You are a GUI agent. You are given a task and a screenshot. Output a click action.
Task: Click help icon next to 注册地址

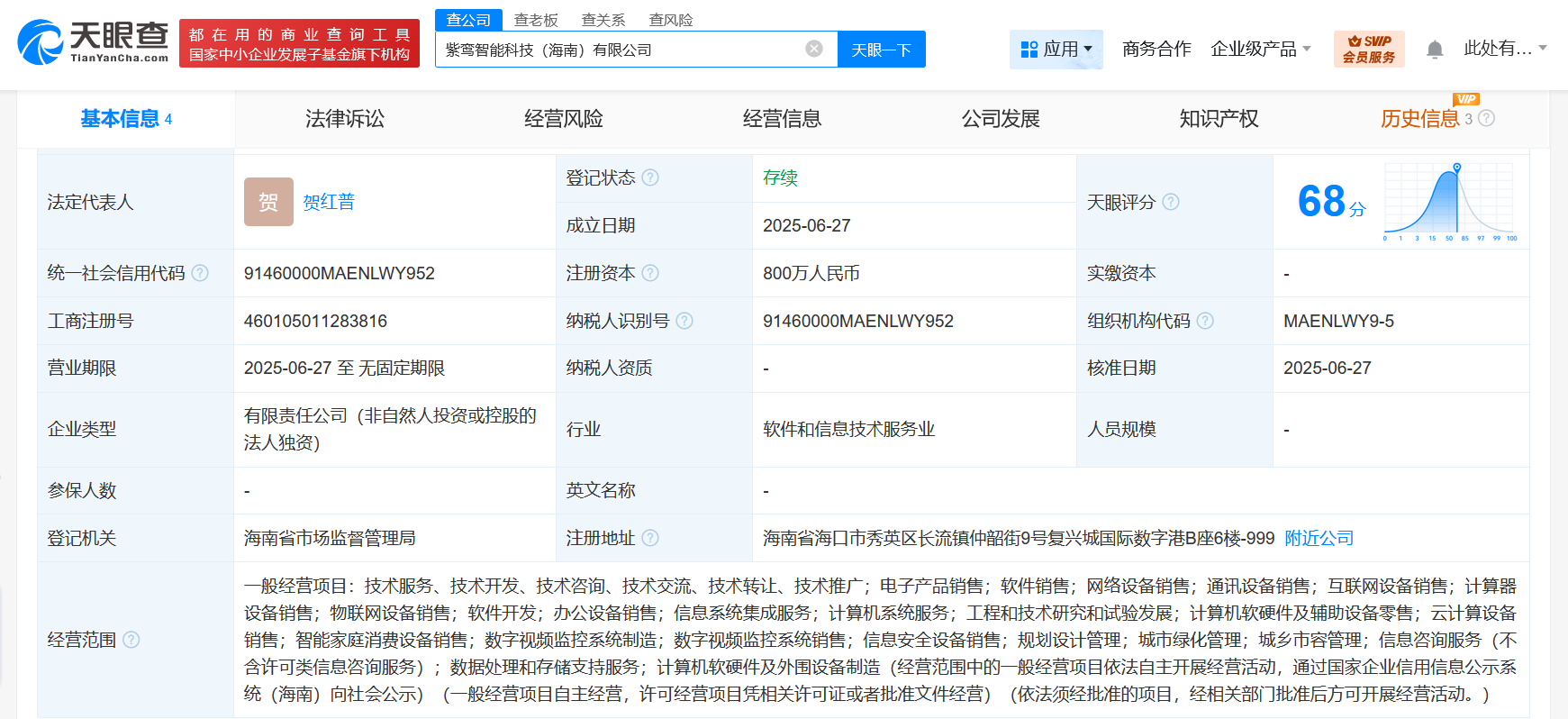650,538
